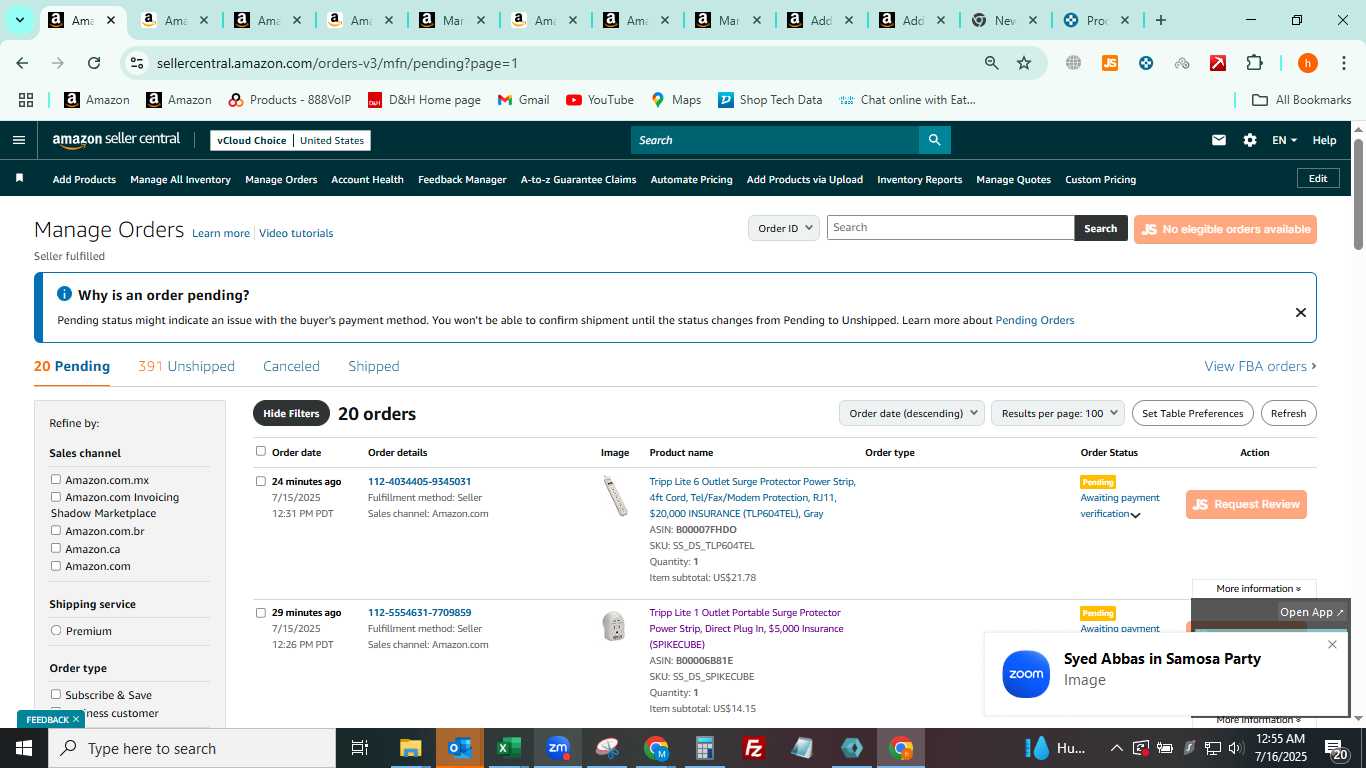Open the Chrome profile avatar

(x=1307, y=63)
